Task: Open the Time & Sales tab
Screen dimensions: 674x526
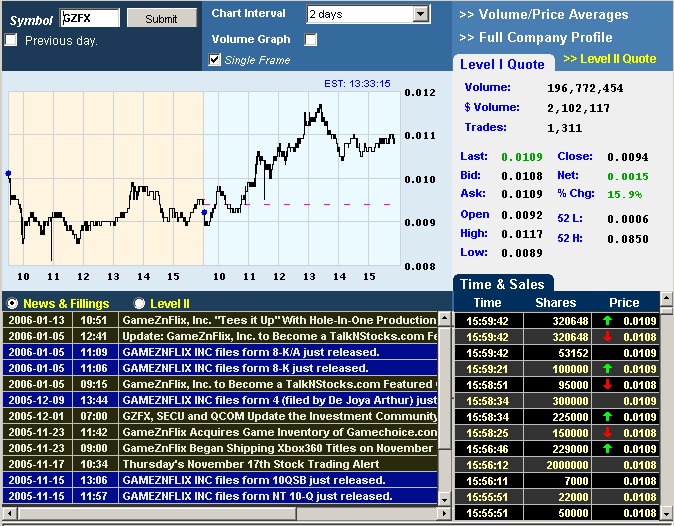Action: coord(503,284)
